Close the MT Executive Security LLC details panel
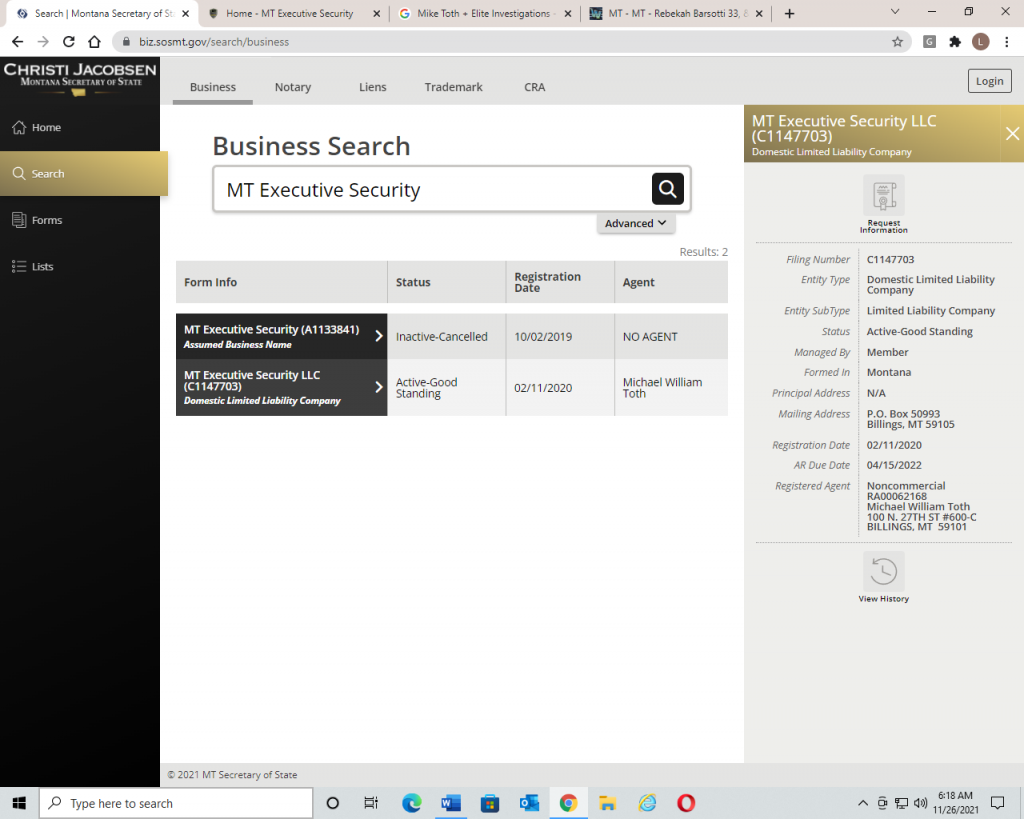1024x819 pixels. [1012, 134]
